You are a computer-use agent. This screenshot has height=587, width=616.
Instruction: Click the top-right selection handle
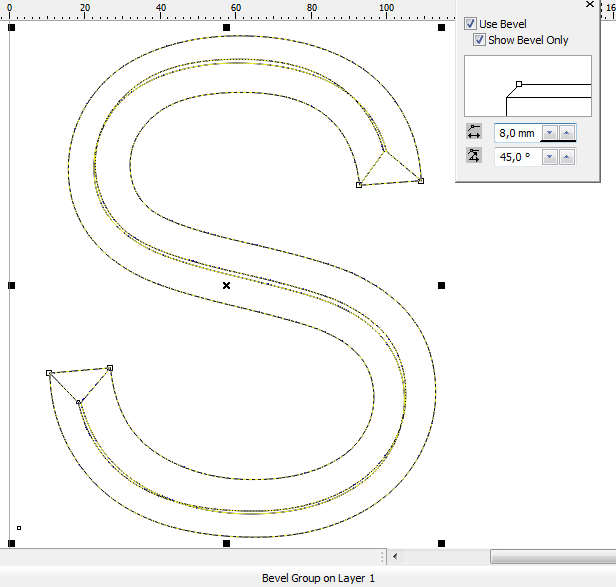click(x=442, y=28)
